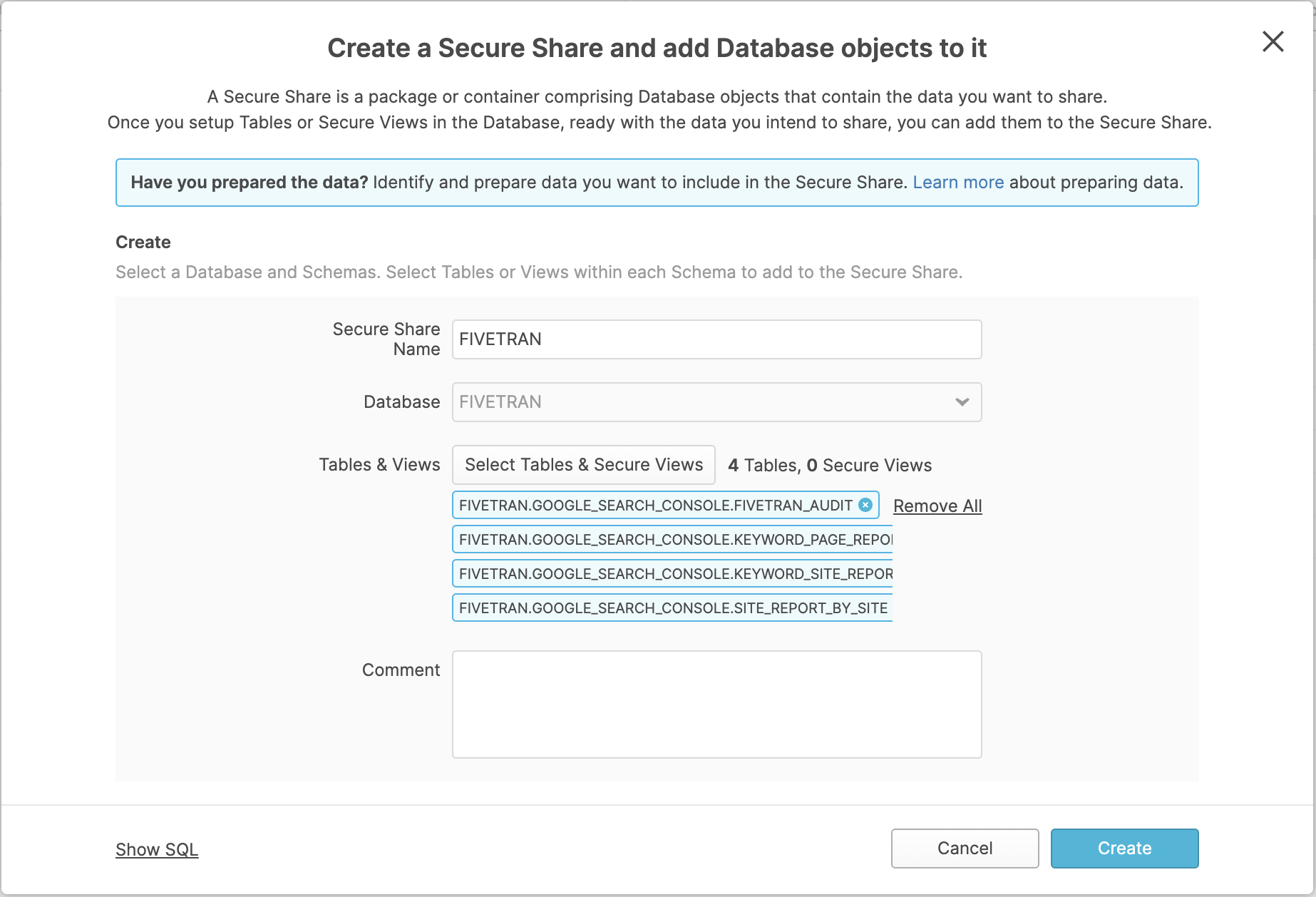Viewport: 1316px width, 897px height.
Task: Cancel the secure share creation
Action: 965,849
